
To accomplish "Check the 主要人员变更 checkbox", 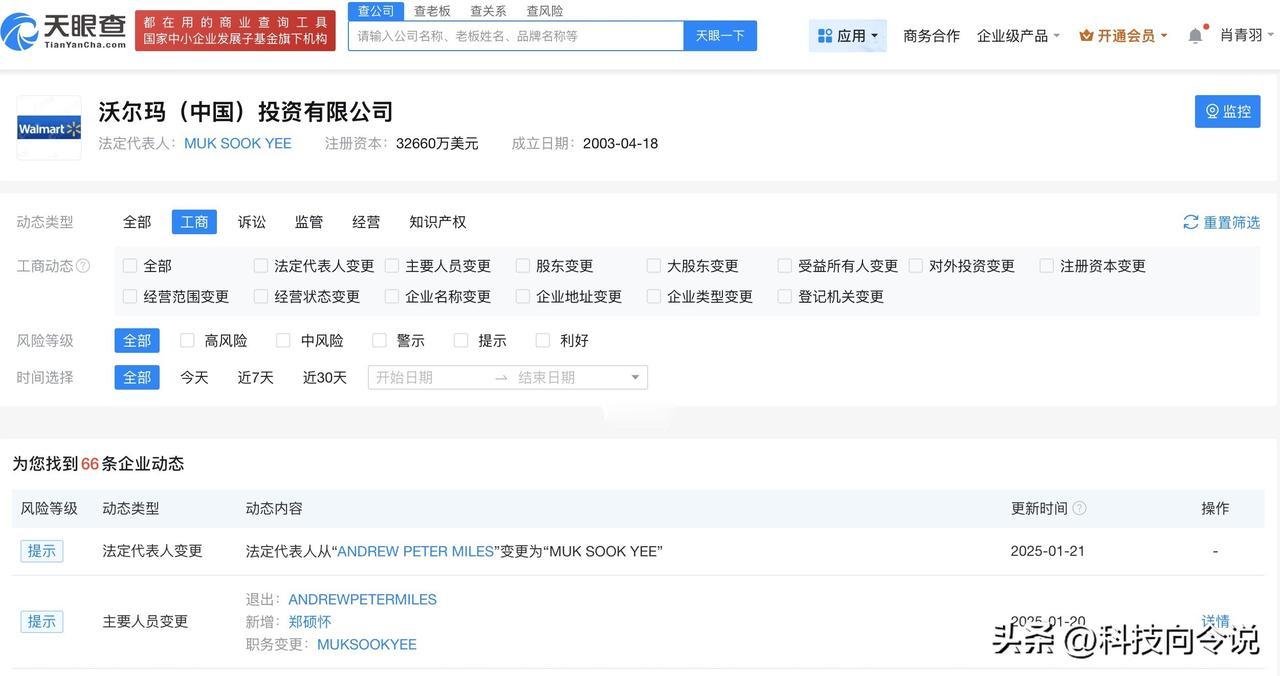I will [x=392, y=266].
